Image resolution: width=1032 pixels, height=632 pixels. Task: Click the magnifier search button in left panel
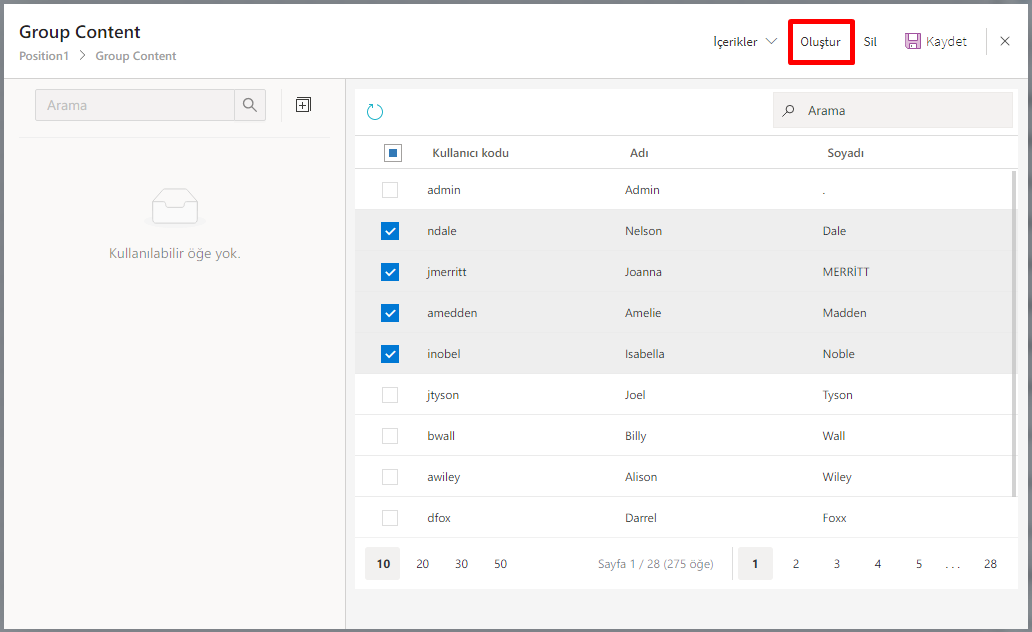coord(250,105)
